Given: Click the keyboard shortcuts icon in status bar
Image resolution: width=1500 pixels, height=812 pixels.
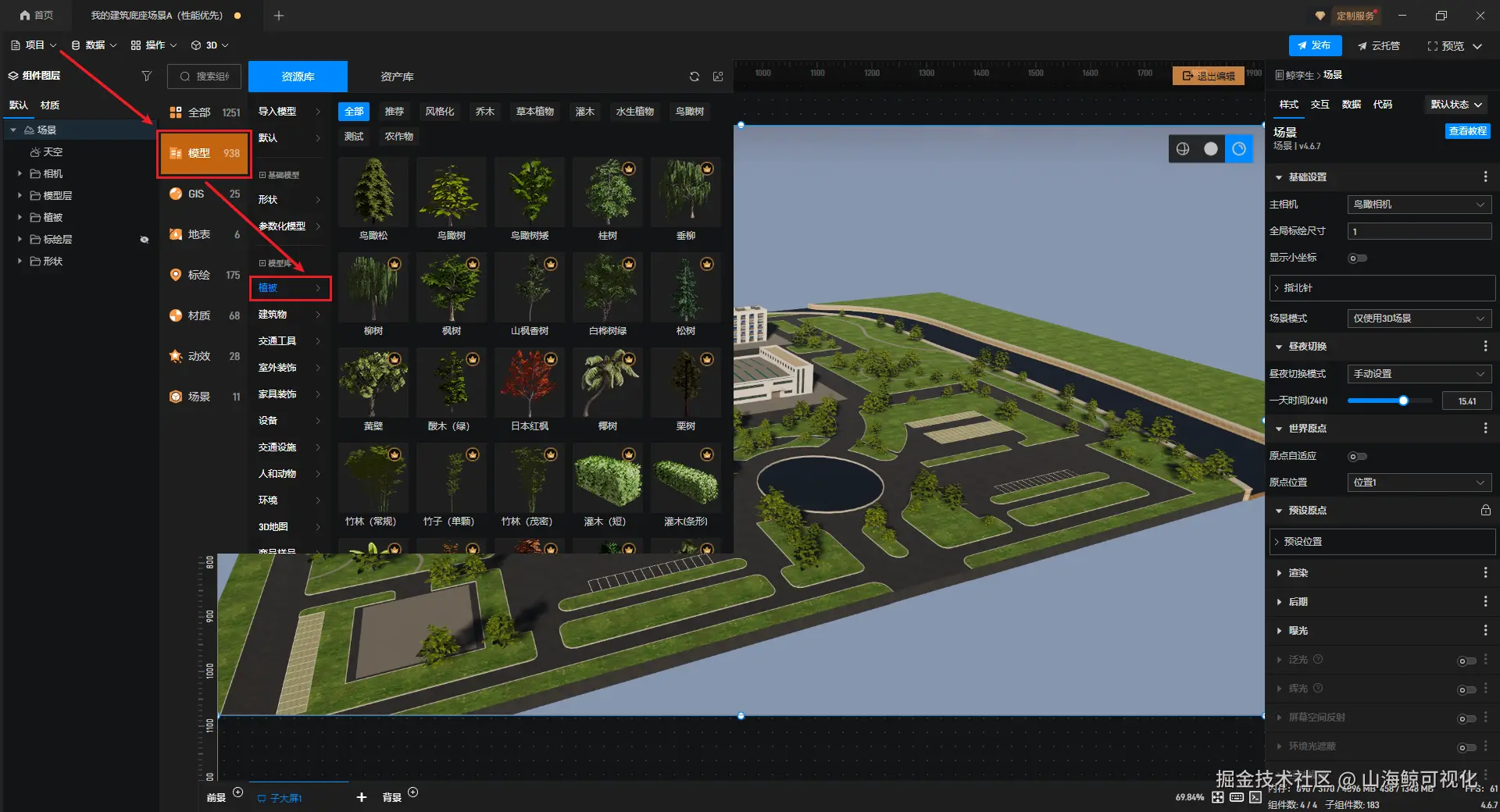Looking at the screenshot, I should (1237, 797).
